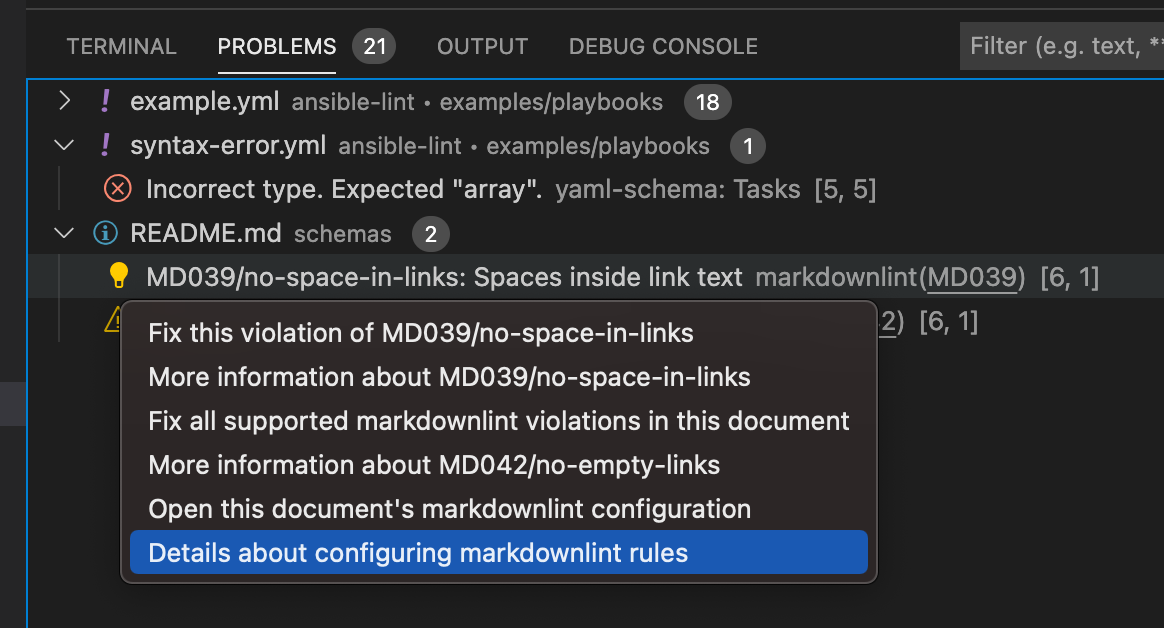The width and height of the screenshot is (1164, 628).
Task: Choose Details about configuring markdownlint rules
Action: coord(420,551)
